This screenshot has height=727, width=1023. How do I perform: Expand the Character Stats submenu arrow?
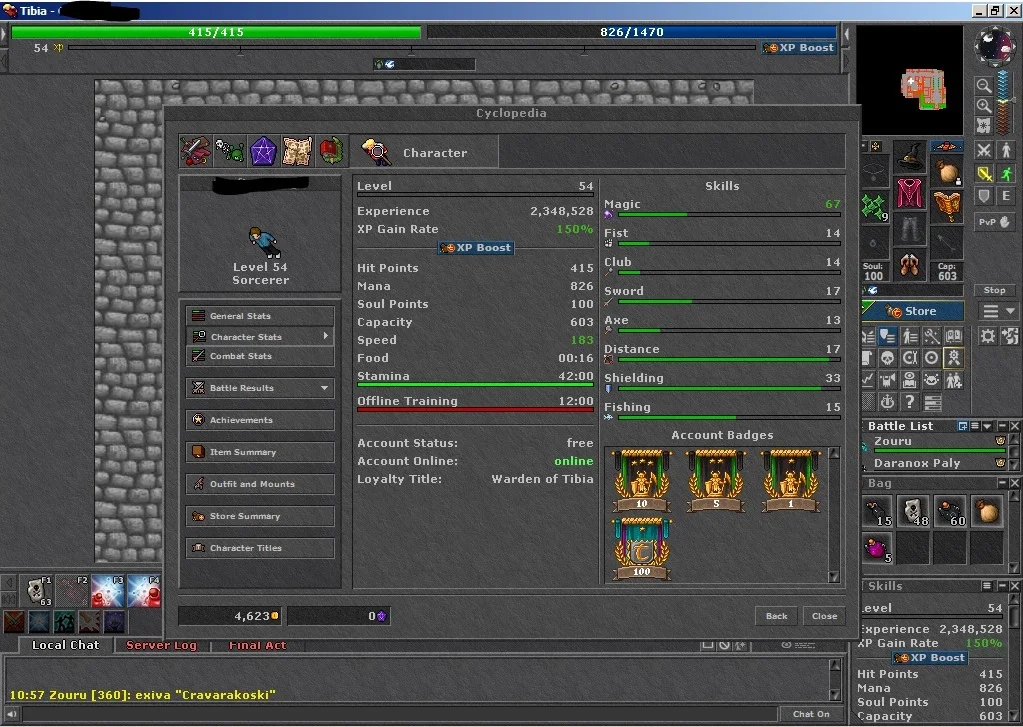(x=326, y=336)
